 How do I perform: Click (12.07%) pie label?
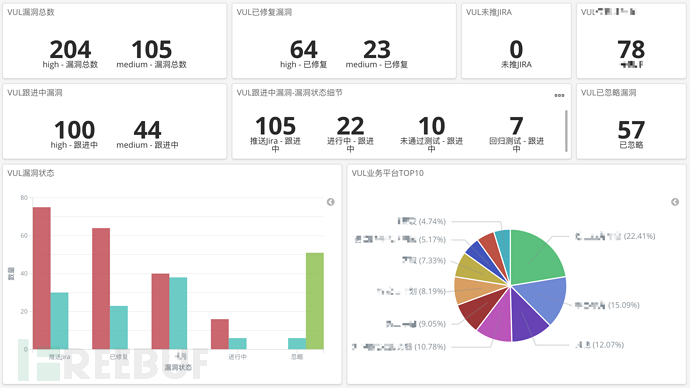pyautogui.click(x=608, y=344)
